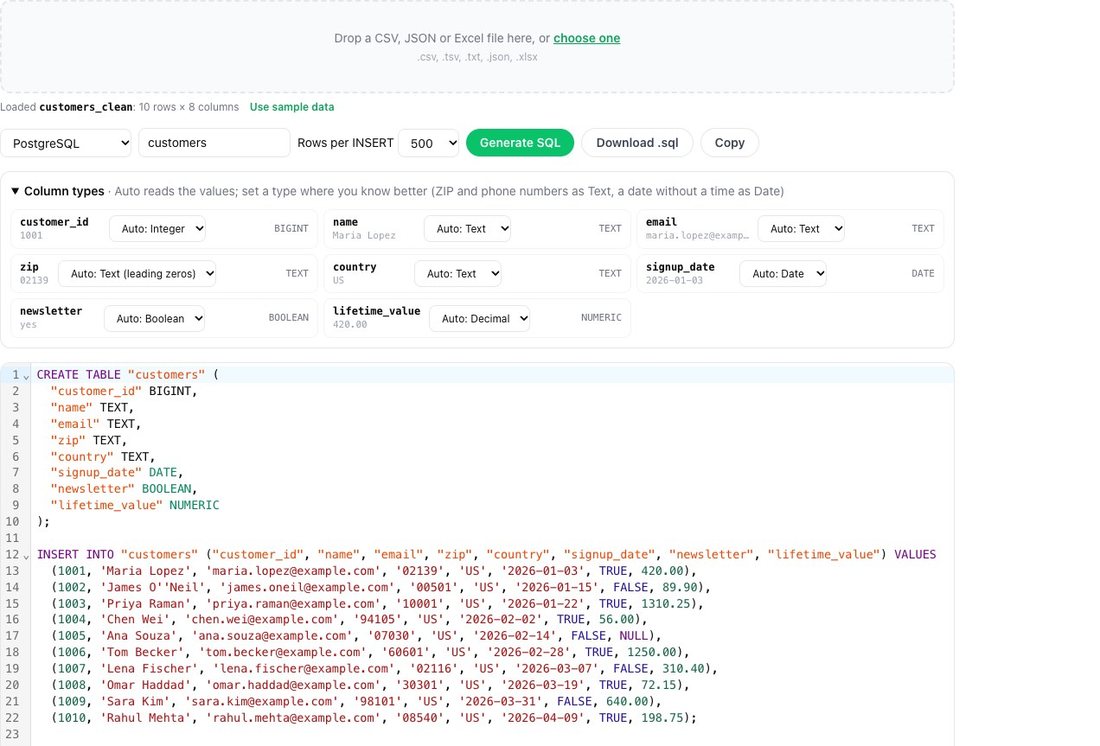1100x746 pixels.
Task: Click 'Lena Fischer' name in SQL row
Action: click(149, 669)
